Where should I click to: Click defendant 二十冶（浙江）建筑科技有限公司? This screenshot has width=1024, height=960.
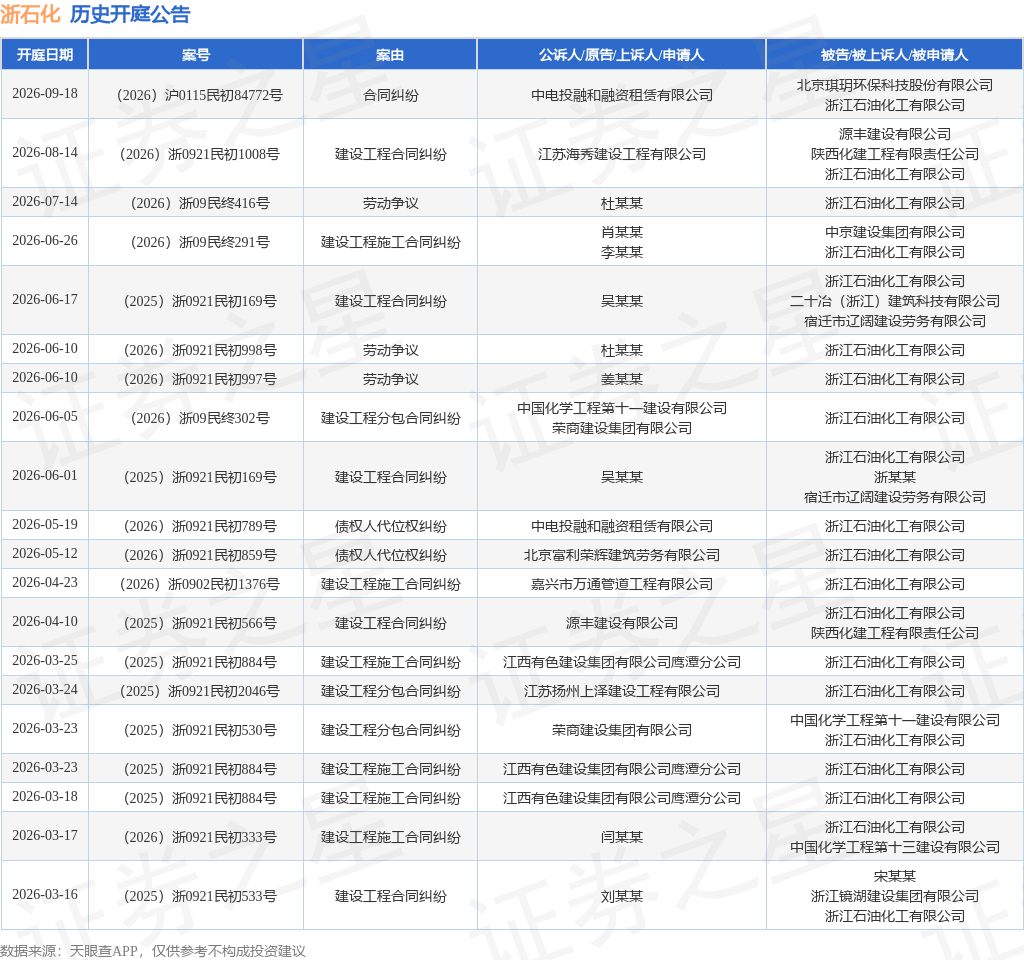point(895,301)
